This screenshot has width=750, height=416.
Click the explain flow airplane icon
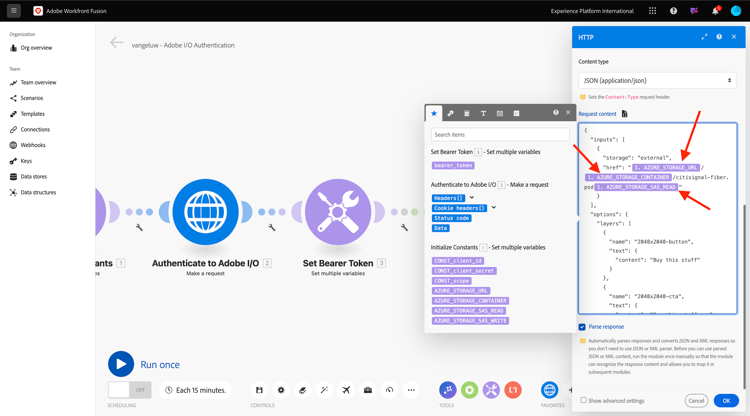(346, 390)
